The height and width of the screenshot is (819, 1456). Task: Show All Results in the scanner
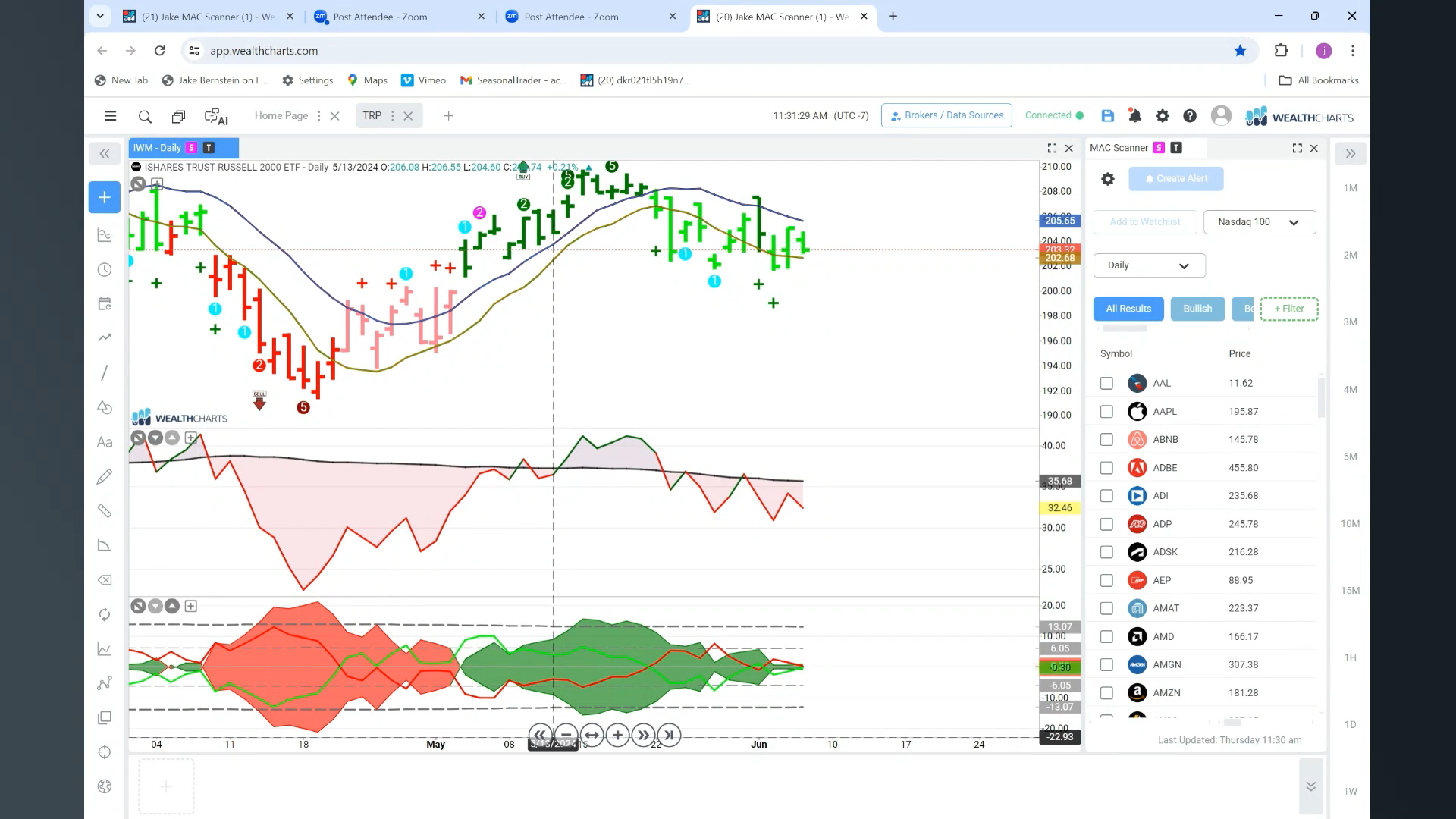[x=1128, y=309]
